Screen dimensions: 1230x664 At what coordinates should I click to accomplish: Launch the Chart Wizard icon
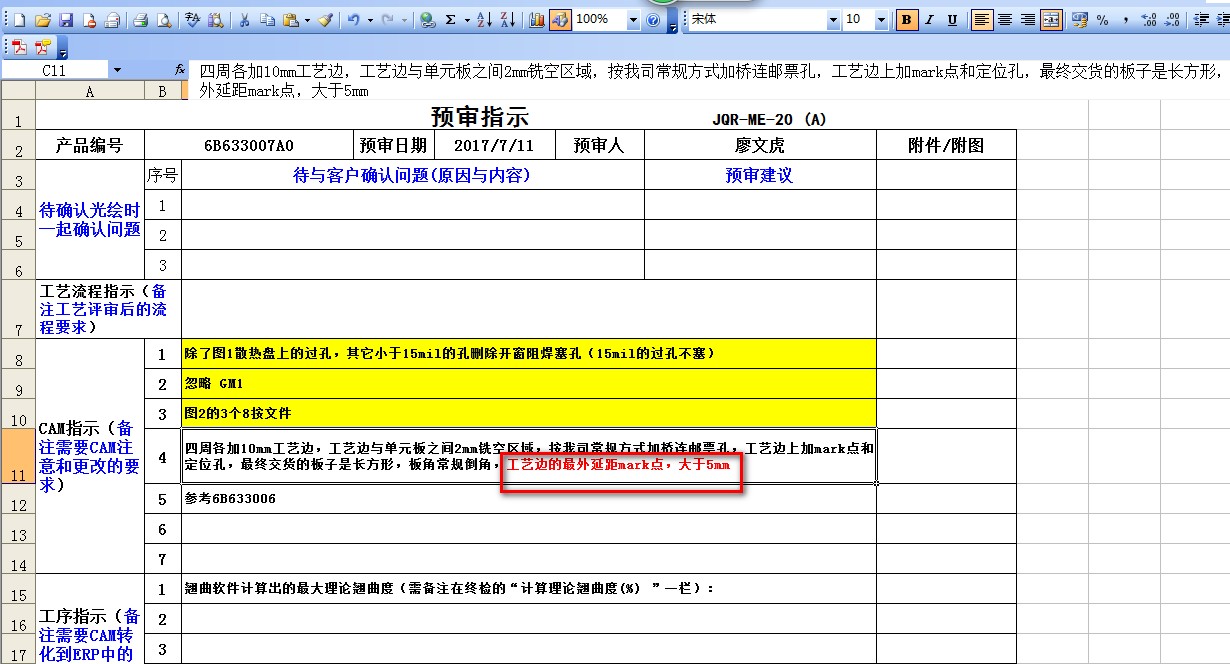(x=537, y=20)
